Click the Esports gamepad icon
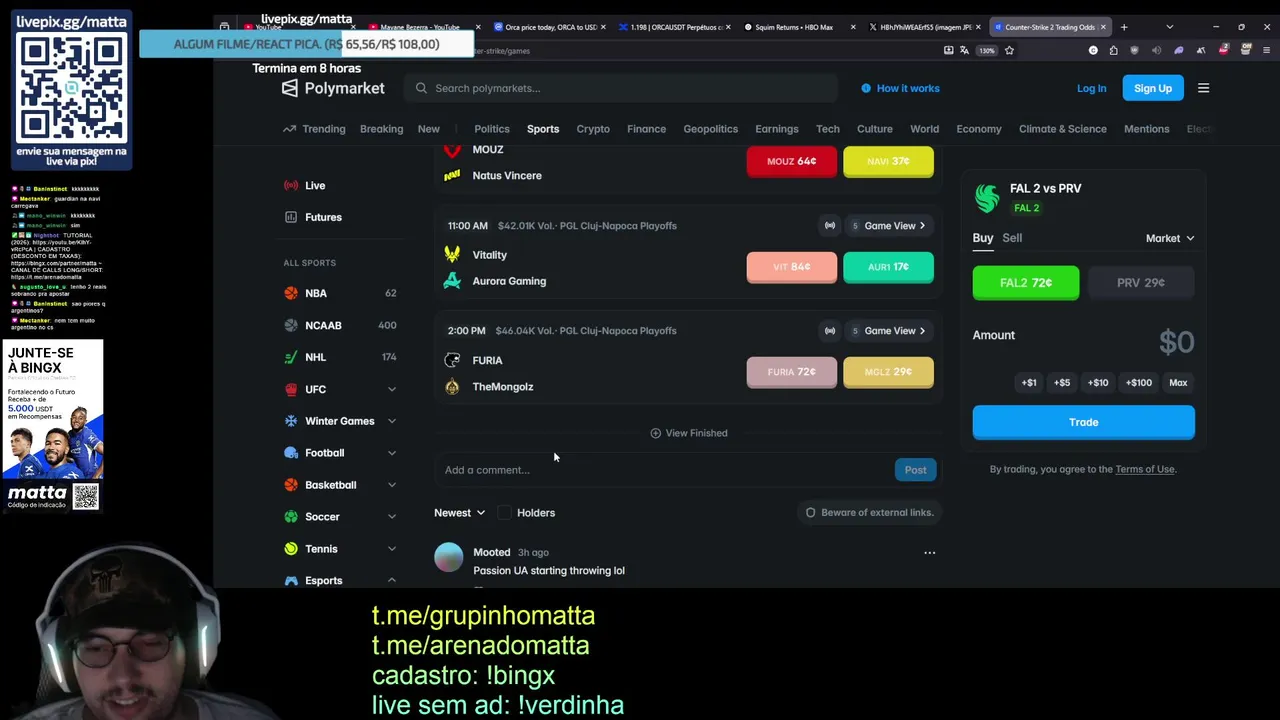1280x720 pixels. [291, 581]
